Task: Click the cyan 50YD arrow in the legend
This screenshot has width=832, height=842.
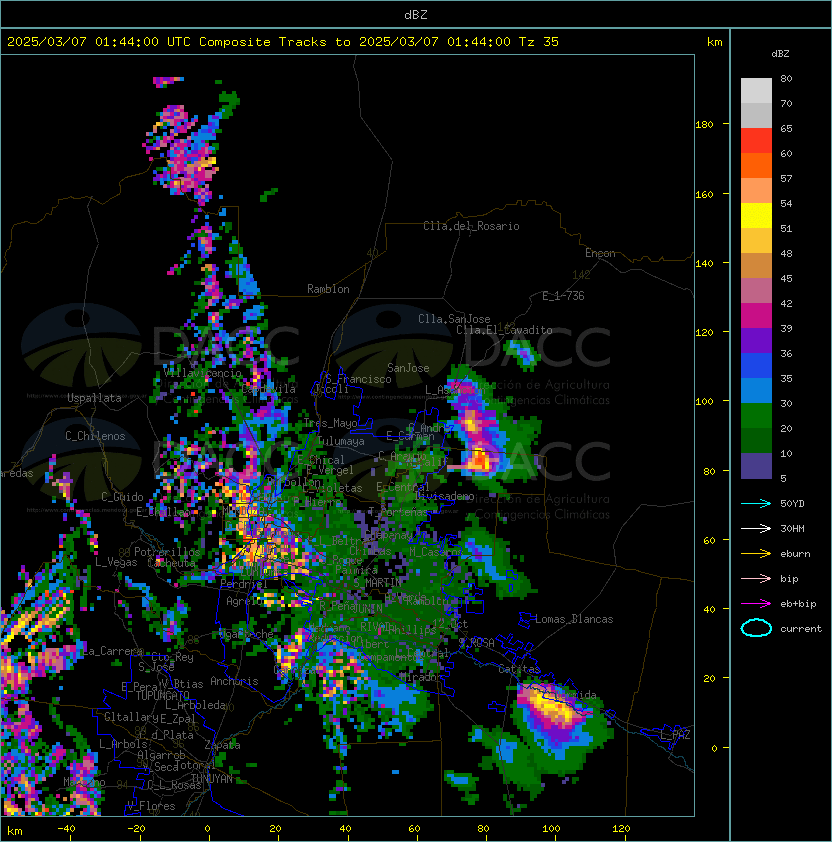Action: [x=756, y=504]
